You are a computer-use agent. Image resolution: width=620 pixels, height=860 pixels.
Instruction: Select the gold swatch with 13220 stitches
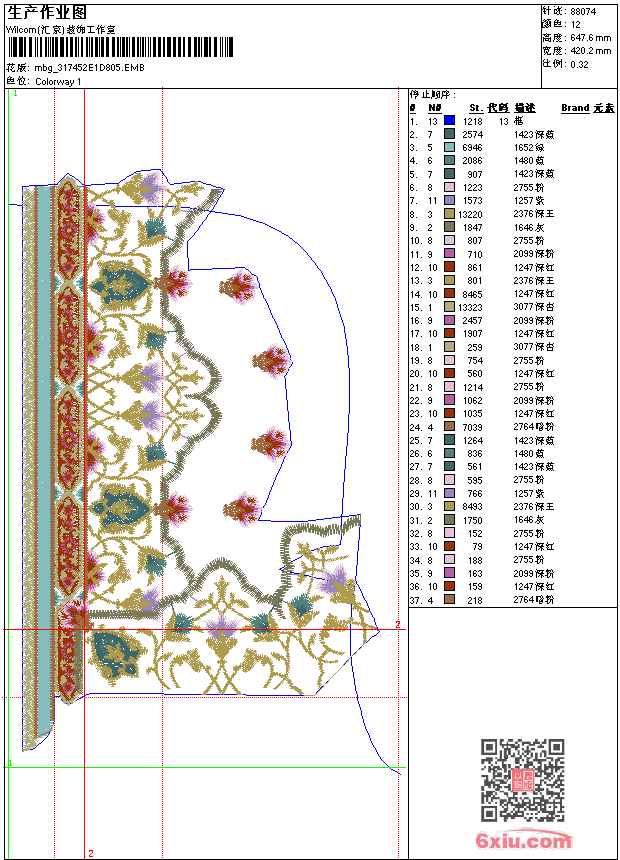pos(449,214)
